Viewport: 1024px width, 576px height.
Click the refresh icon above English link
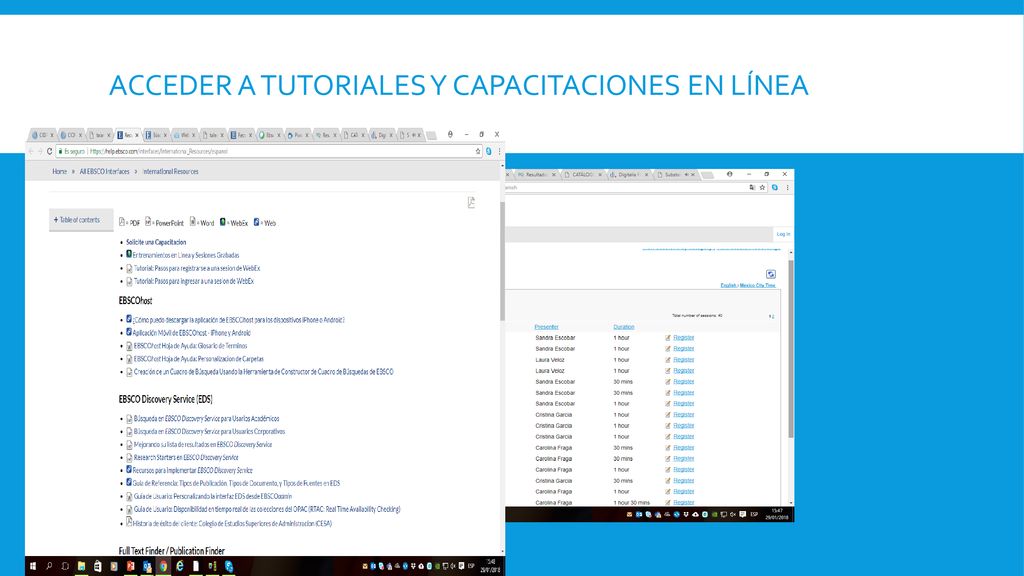point(771,274)
